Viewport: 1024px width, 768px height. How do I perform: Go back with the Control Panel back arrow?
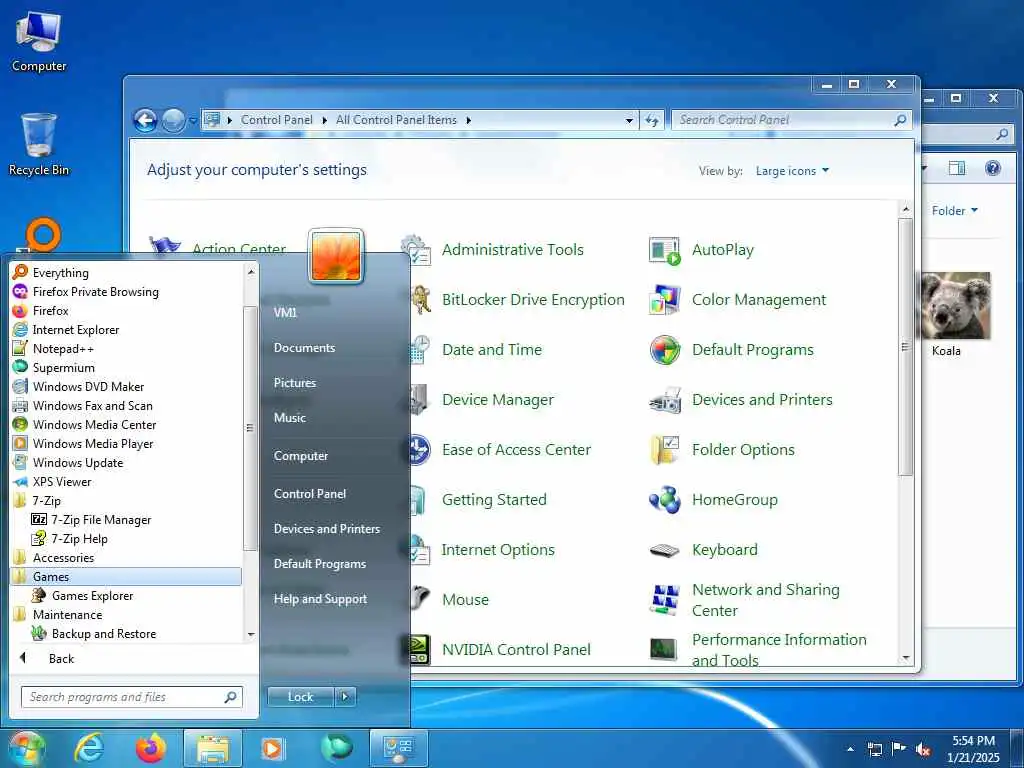pos(145,120)
